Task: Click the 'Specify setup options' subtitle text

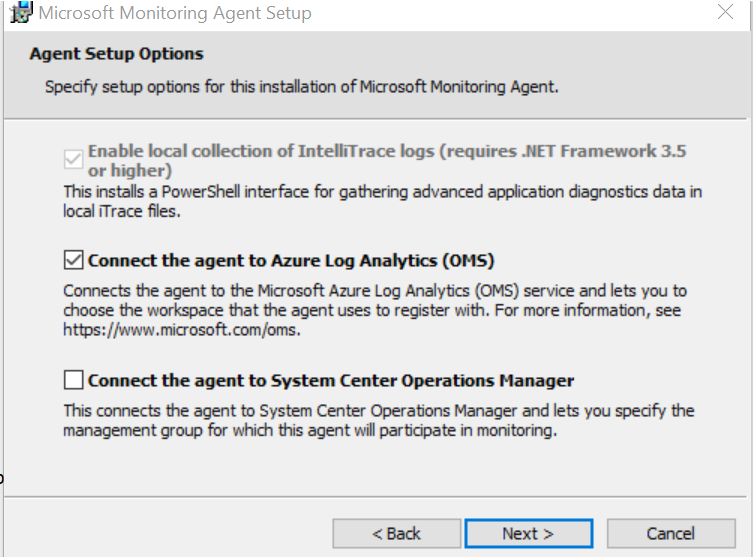Action: tap(301, 87)
